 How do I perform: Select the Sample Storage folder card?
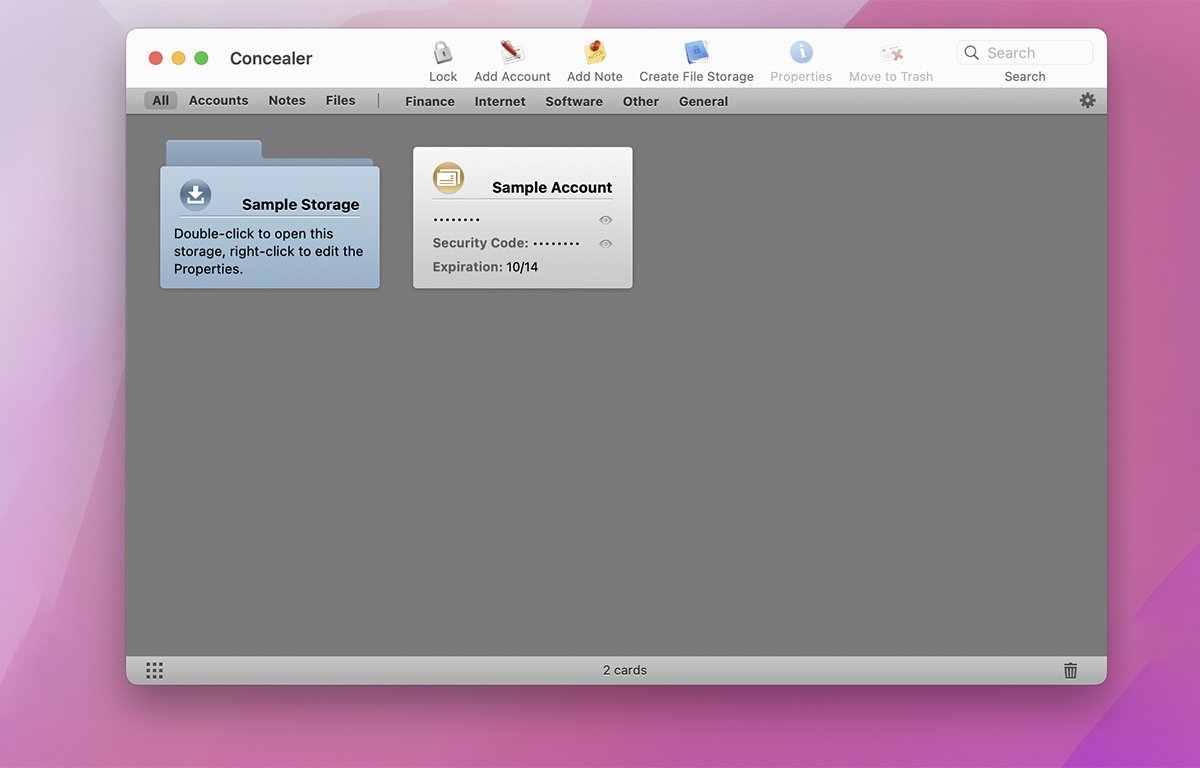click(x=270, y=215)
